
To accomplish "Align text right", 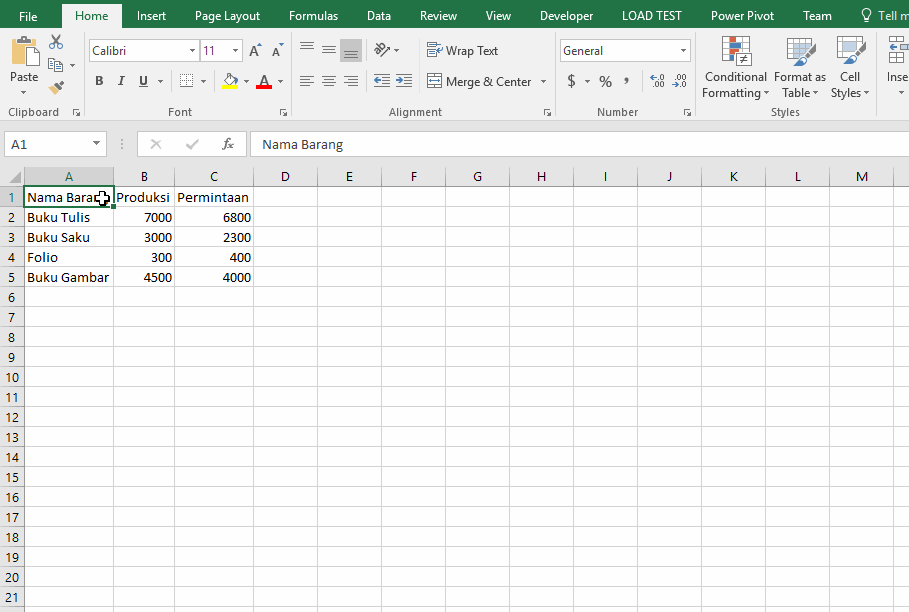I will [x=351, y=81].
